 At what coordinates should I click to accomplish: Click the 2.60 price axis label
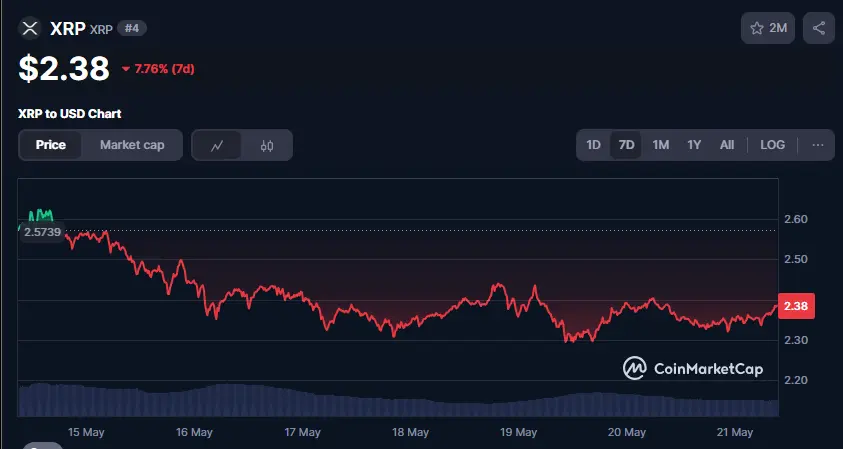click(x=796, y=219)
